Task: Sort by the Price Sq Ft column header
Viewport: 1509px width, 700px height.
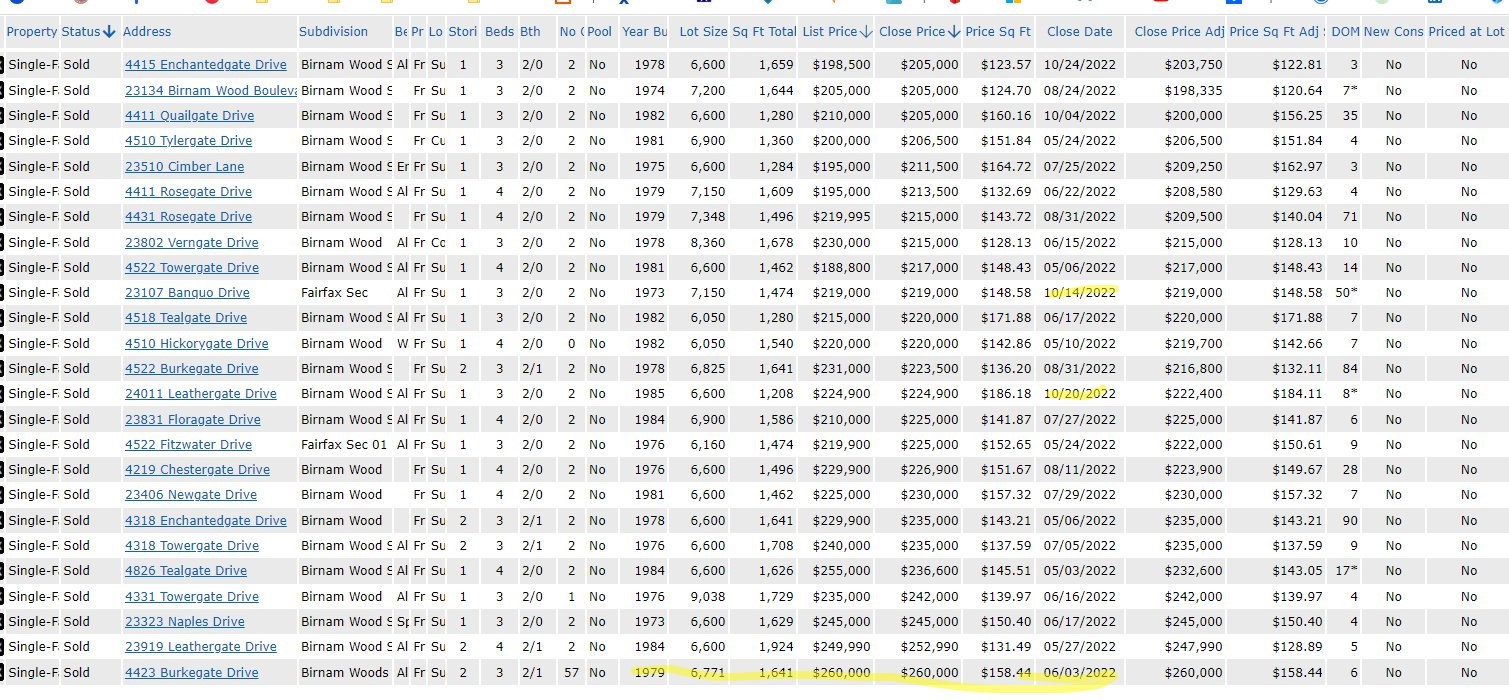Action: 997,32
